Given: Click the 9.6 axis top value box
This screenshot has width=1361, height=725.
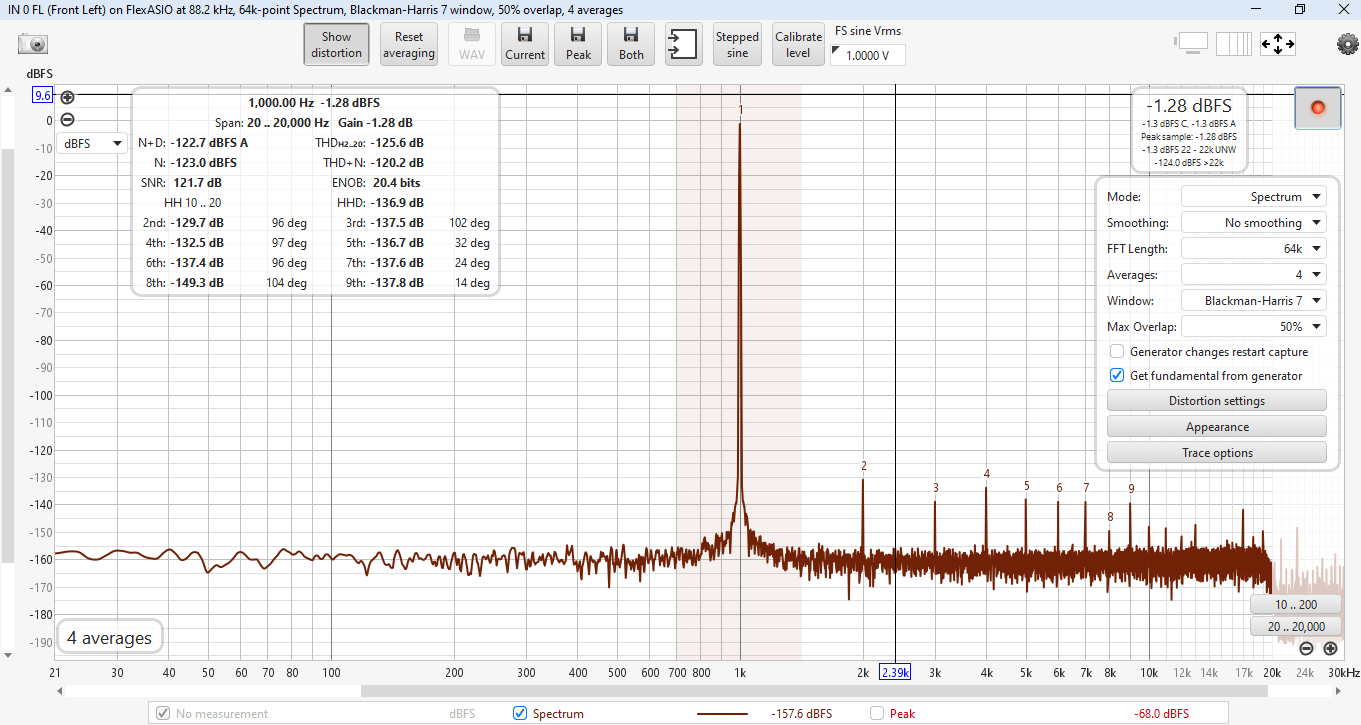Looking at the screenshot, I should coord(43,96).
